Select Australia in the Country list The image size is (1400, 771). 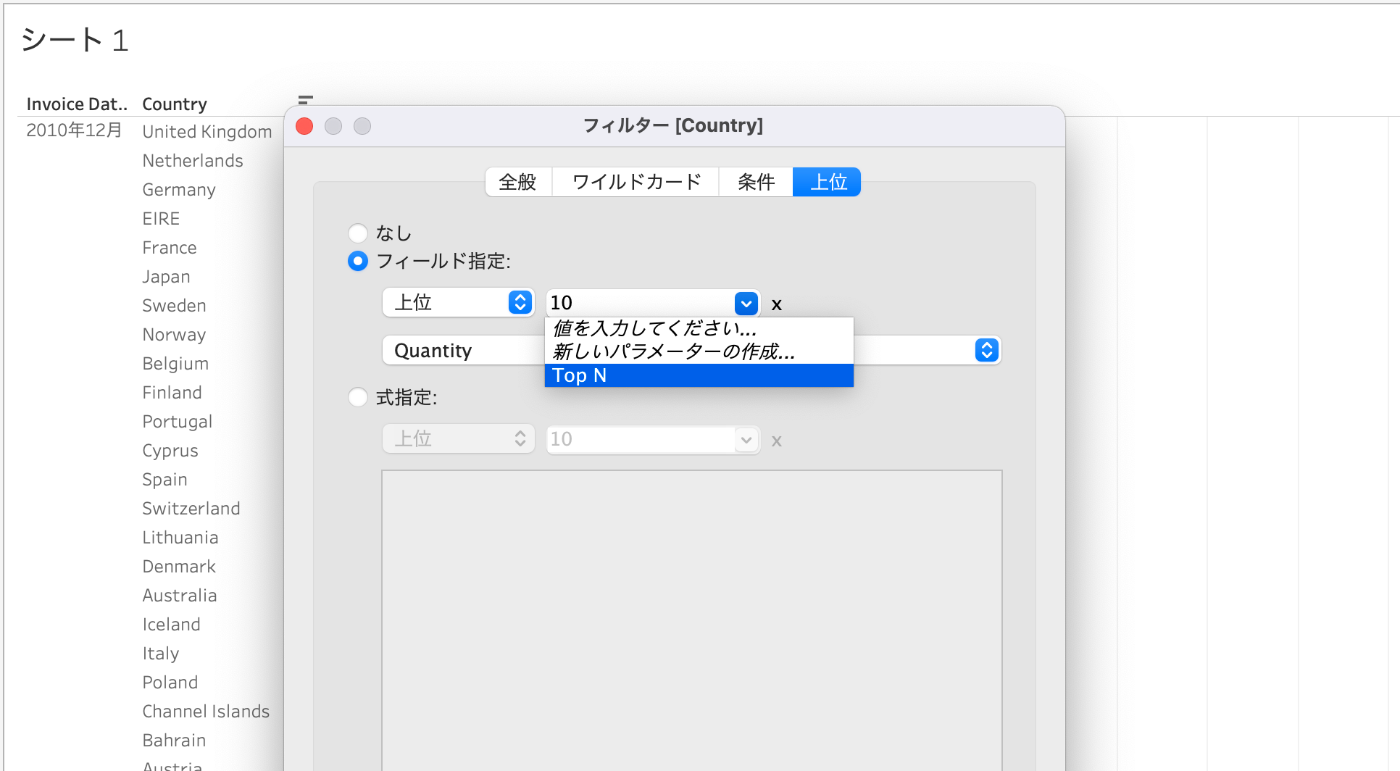click(179, 596)
